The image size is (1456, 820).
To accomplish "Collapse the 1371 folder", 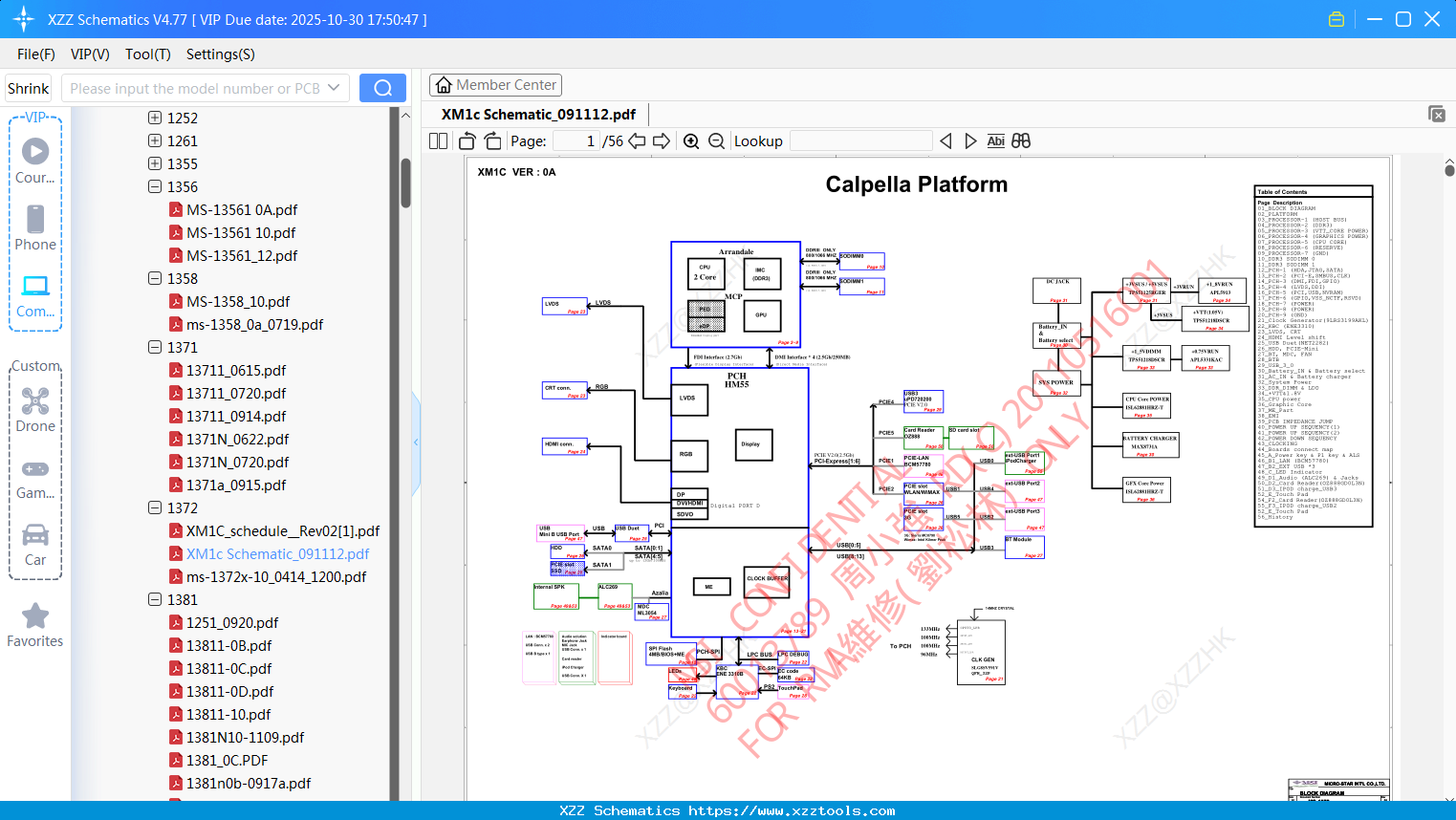I will pyautogui.click(x=155, y=347).
